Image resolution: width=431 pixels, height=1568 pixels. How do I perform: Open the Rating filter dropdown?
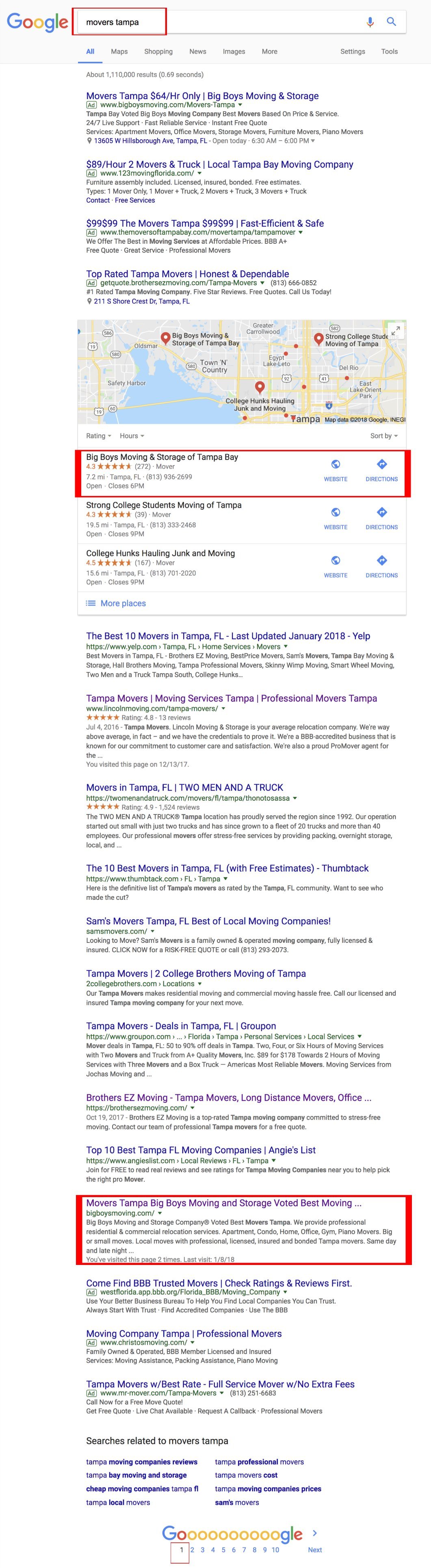point(99,436)
